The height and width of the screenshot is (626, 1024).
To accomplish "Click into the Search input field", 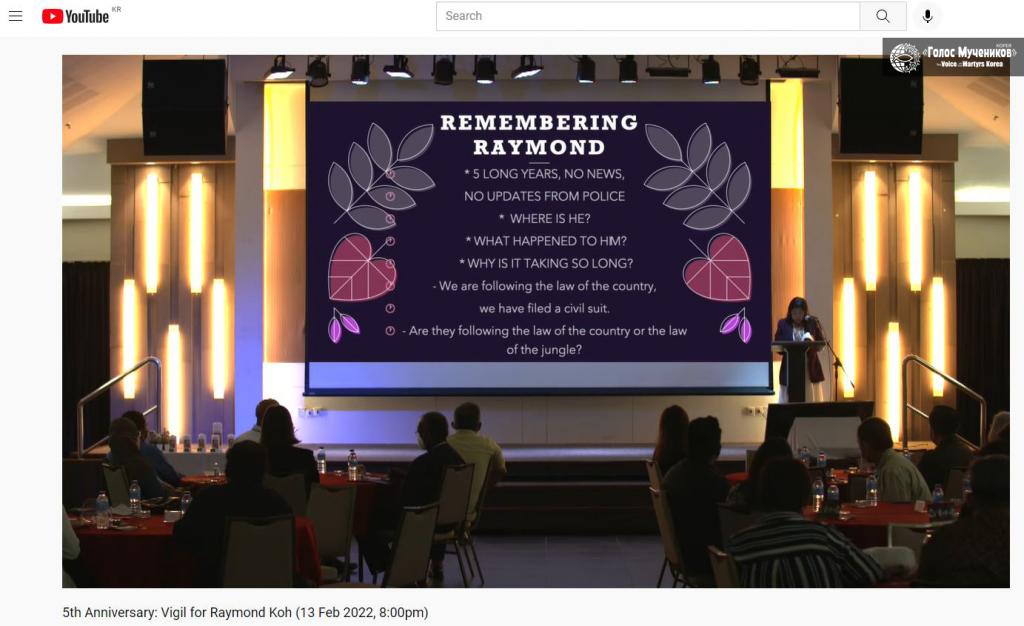I will tap(648, 16).
